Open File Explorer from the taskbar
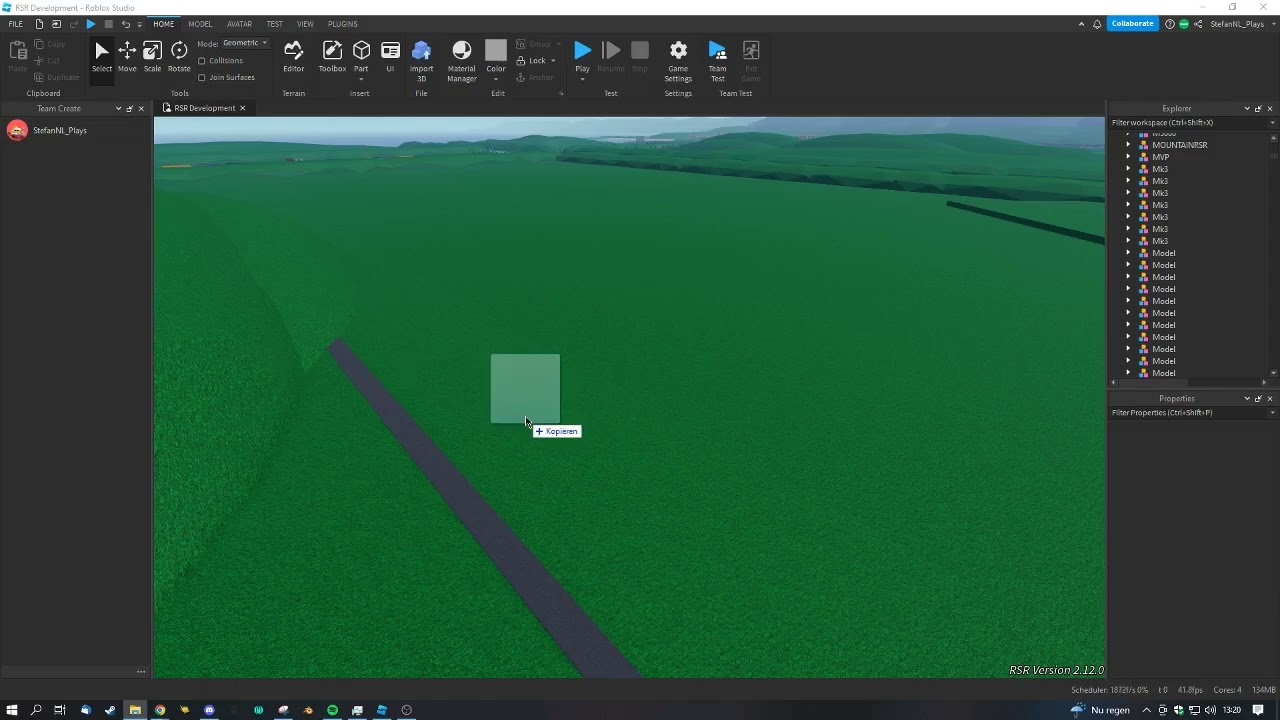The image size is (1280, 720). click(135, 710)
